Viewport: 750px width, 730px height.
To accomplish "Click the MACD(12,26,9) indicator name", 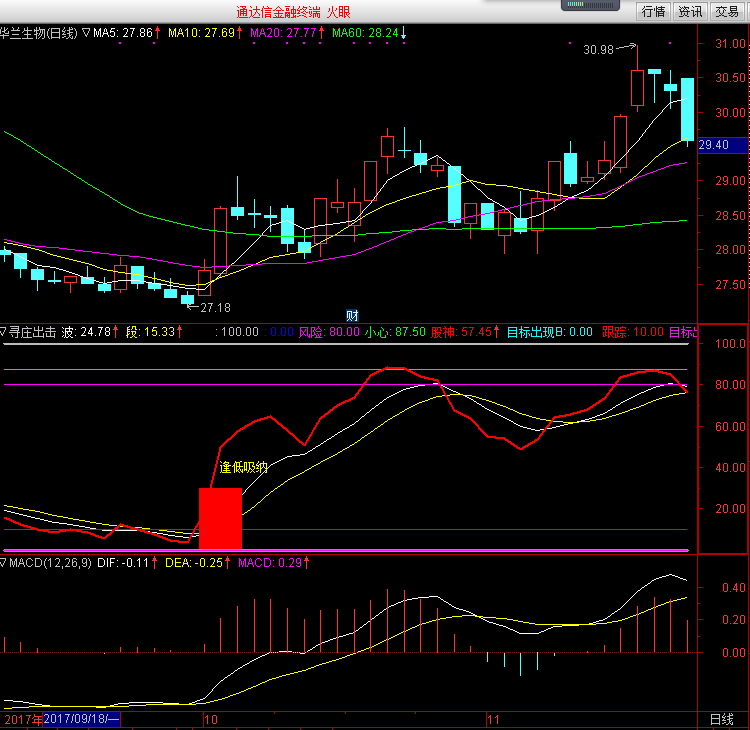I will pos(50,563).
